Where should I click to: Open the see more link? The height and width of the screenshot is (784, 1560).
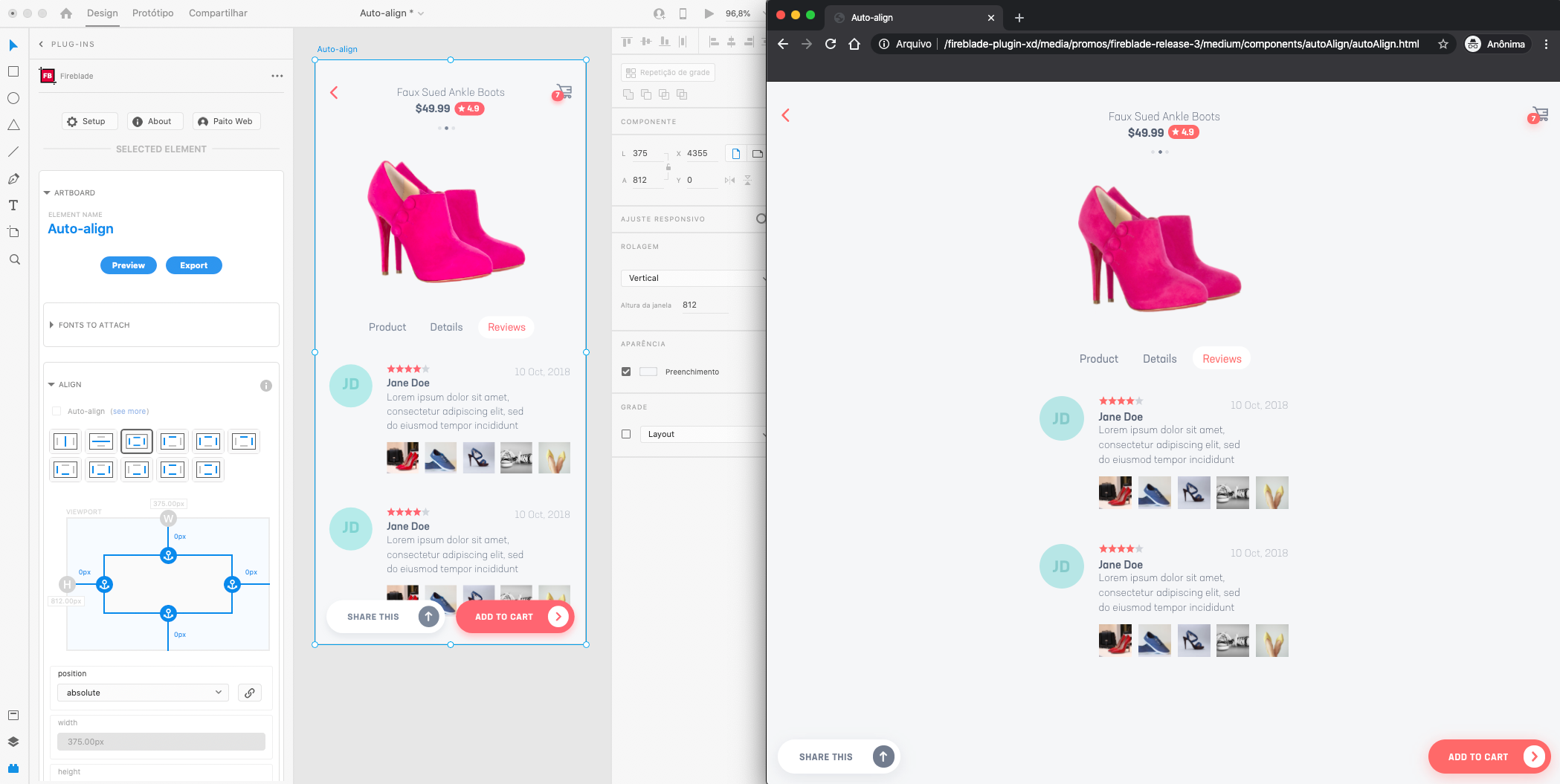[x=129, y=411]
